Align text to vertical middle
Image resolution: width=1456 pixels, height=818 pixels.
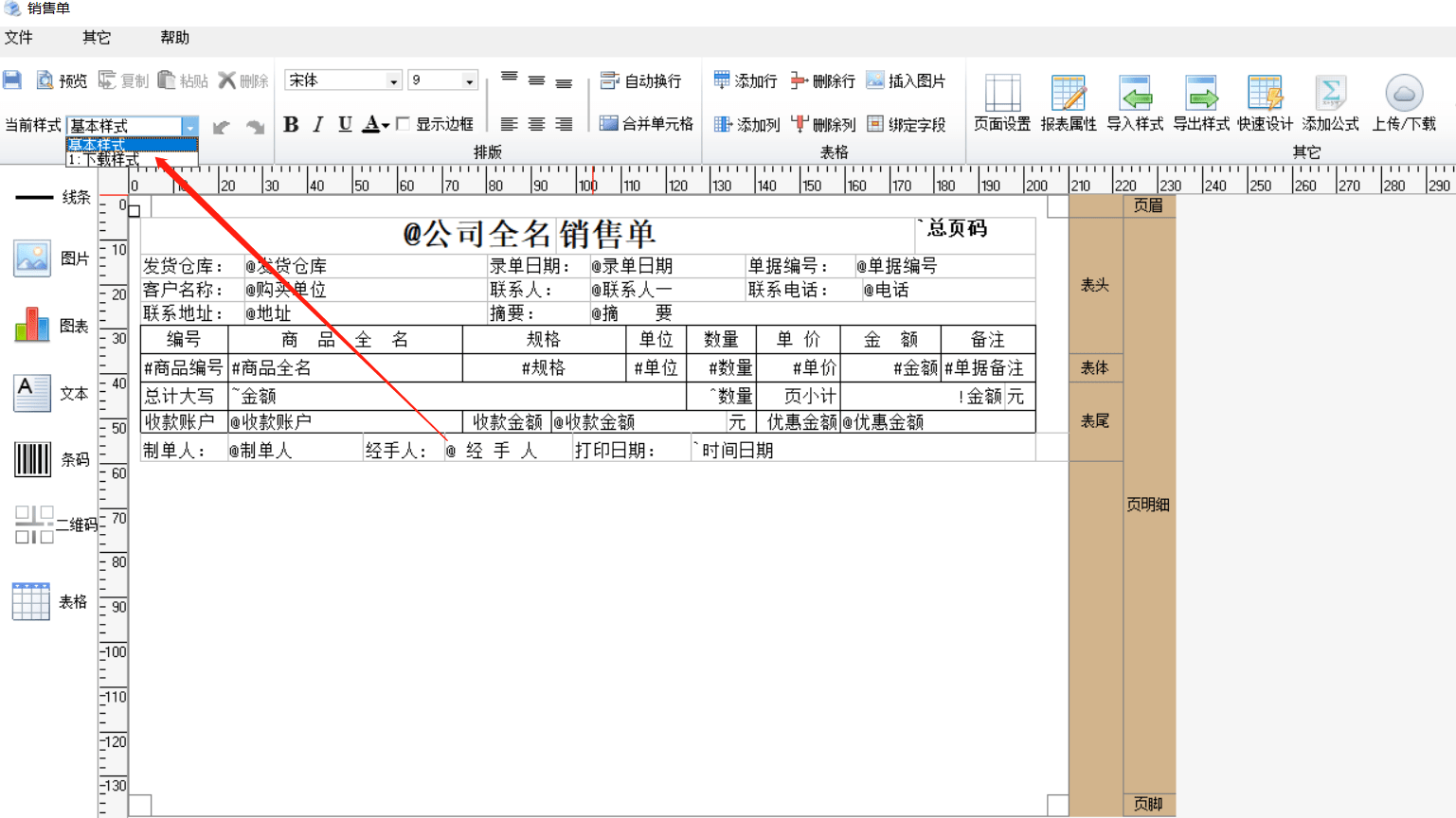pos(536,81)
